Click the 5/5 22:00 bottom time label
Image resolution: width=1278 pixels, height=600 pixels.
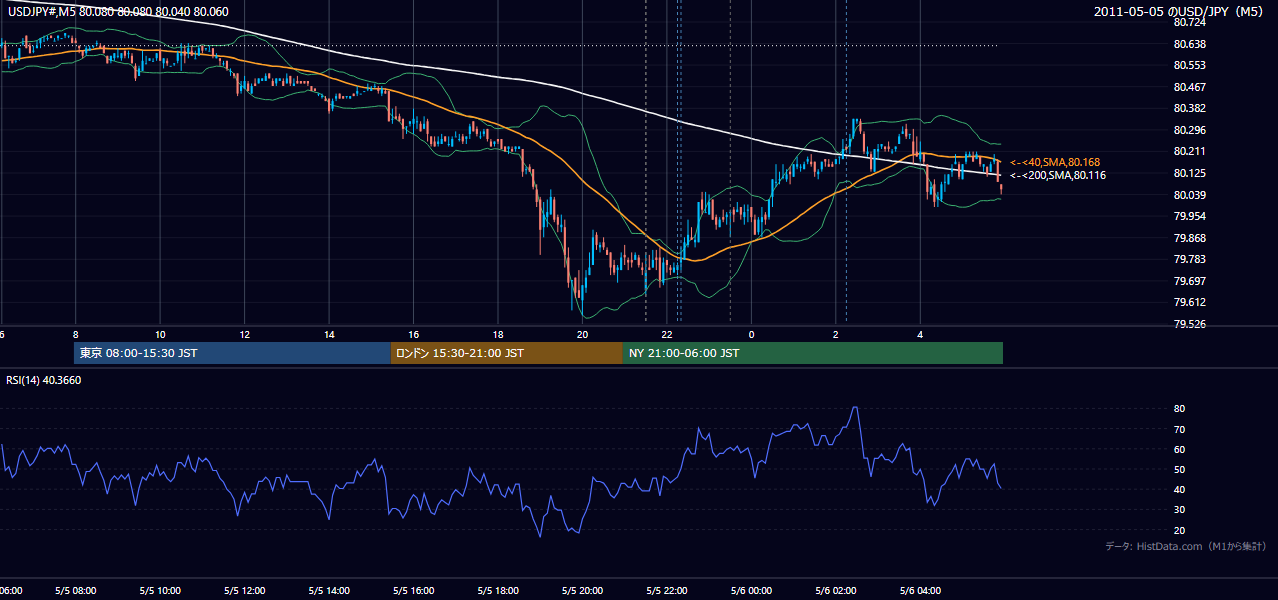[x=667, y=590]
